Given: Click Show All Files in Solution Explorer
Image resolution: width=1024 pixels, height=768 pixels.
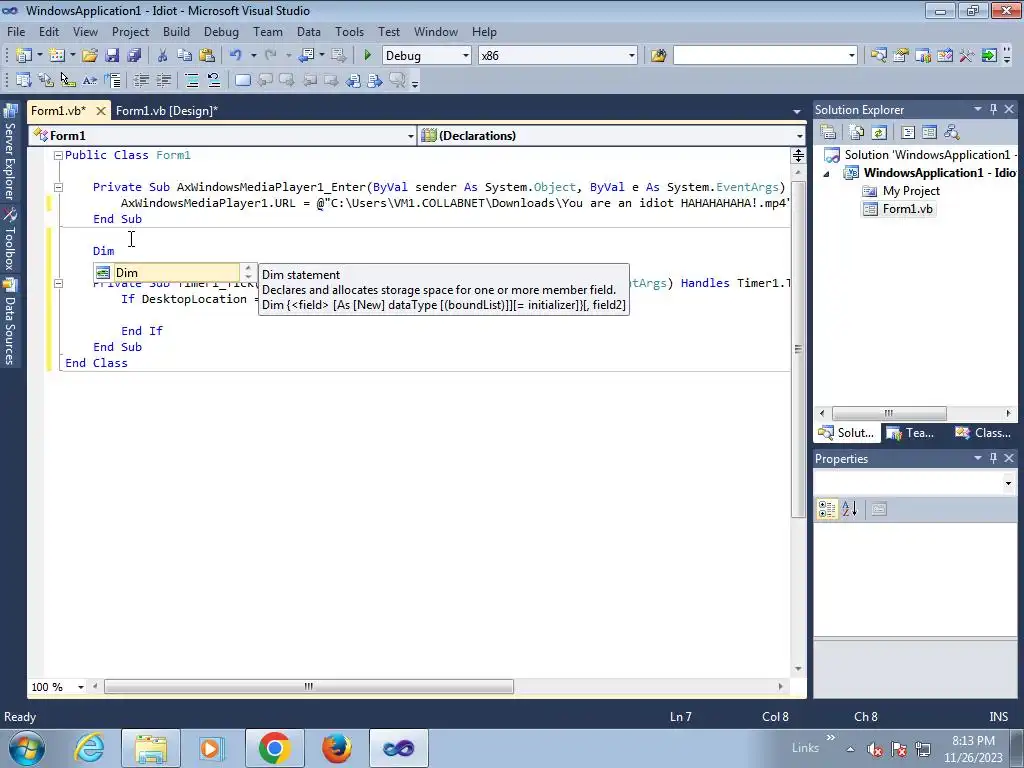Looking at the screenshot, I should 857,133.
